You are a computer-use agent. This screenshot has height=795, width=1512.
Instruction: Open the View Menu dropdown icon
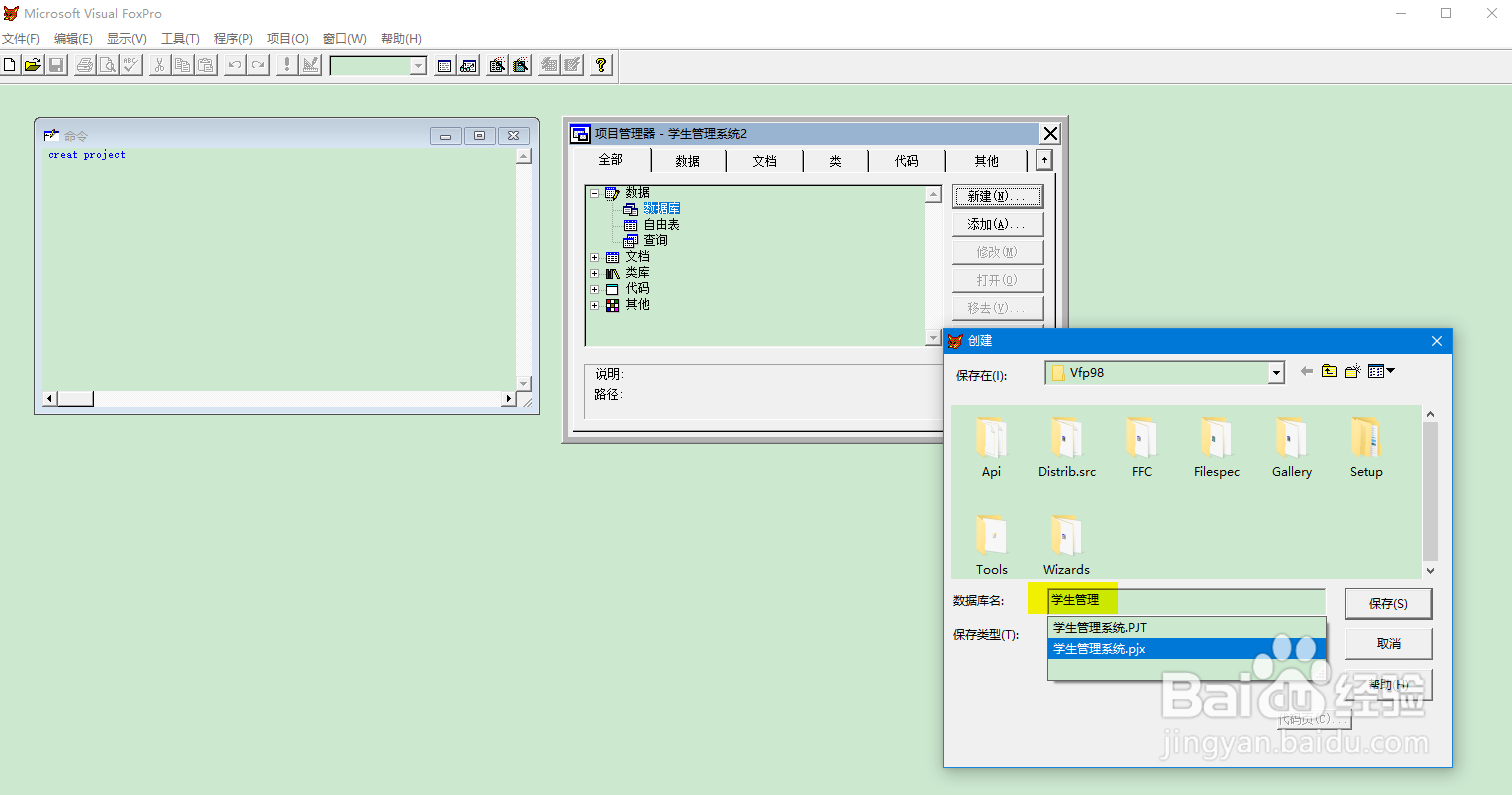pyautogui.click(x=1381, y=371)
